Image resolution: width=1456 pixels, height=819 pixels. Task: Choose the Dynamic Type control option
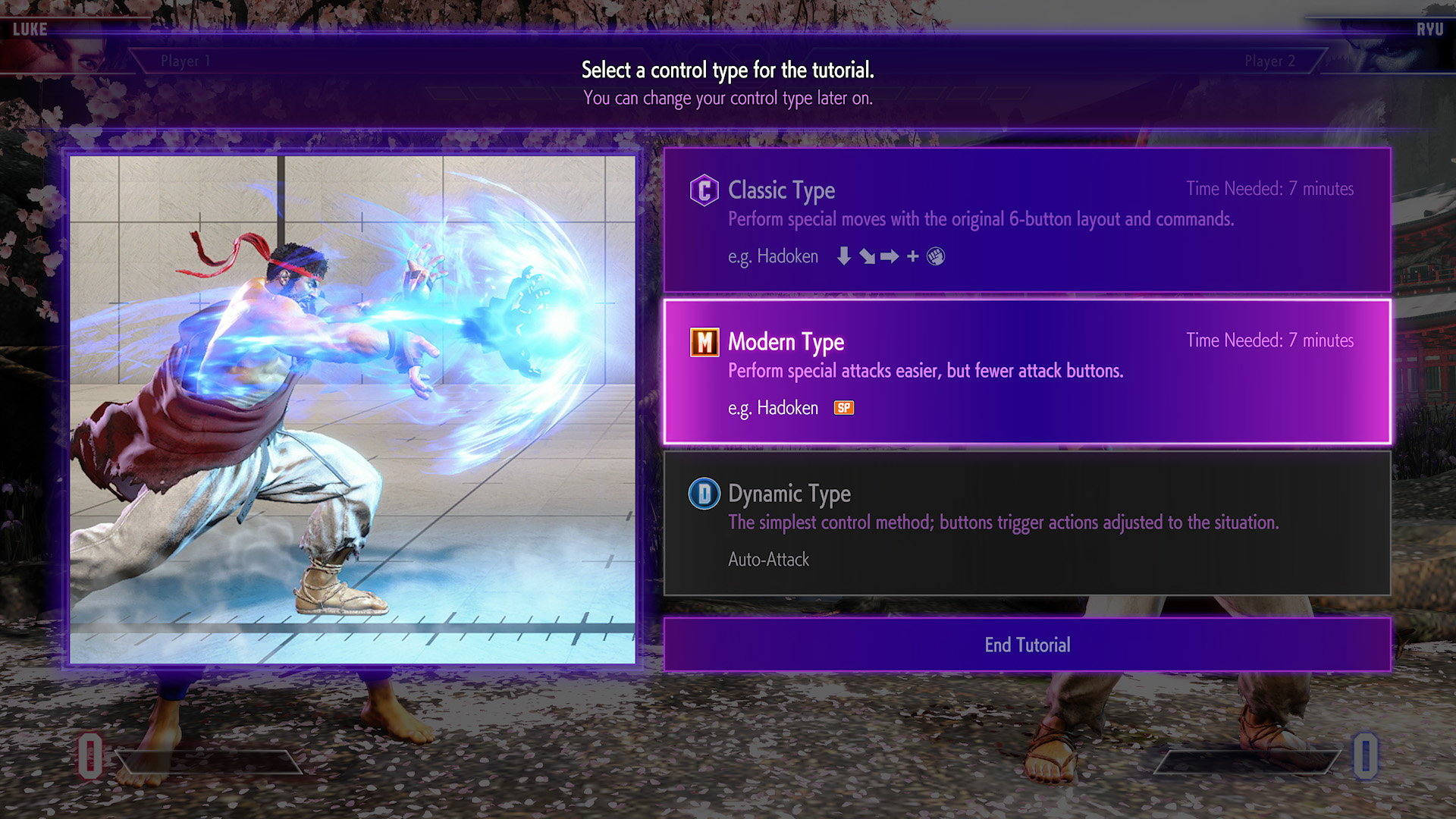pyautogui.click(x=1027, y=523)
